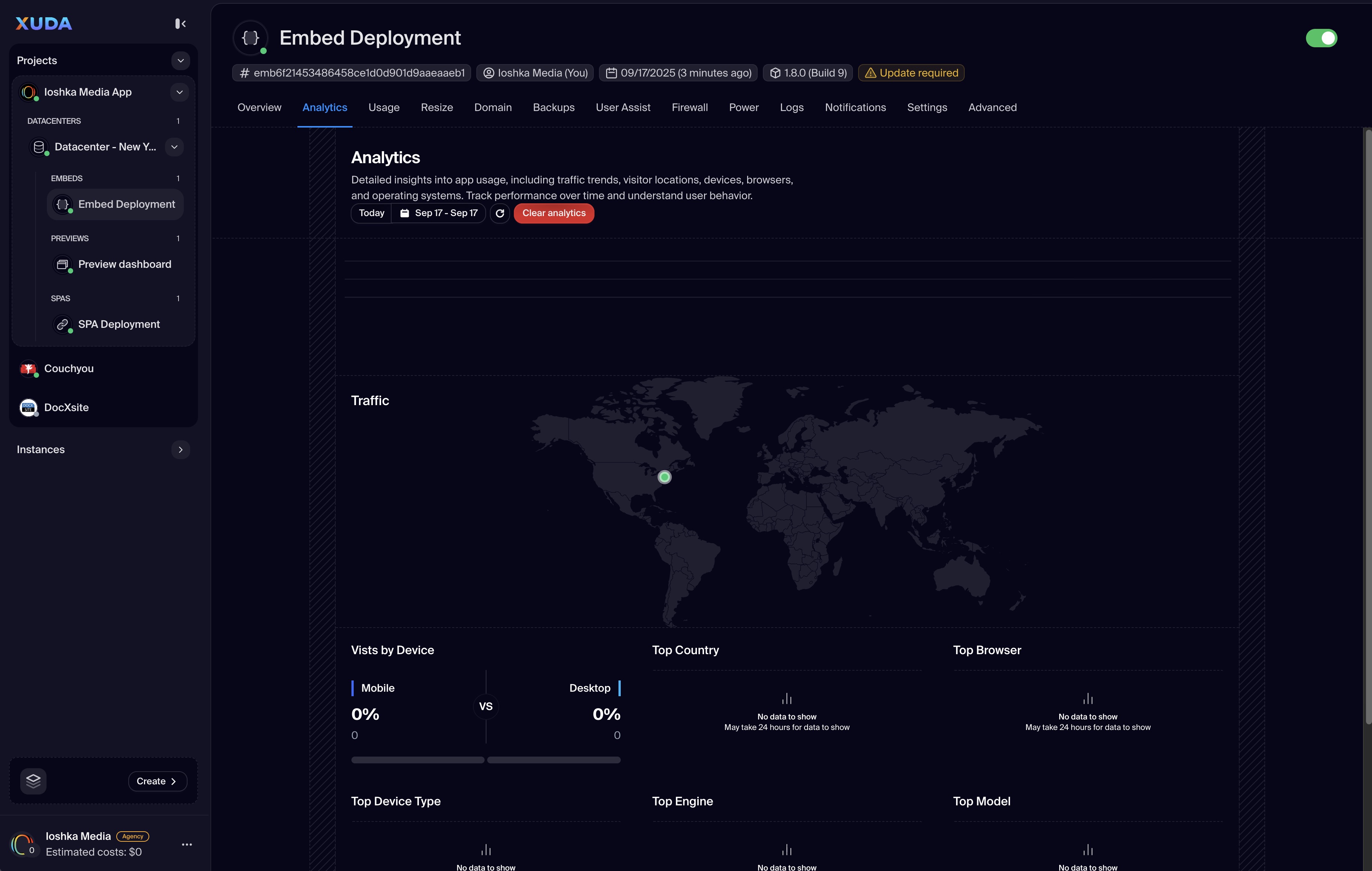
Task: Open the Sep 17 - Sep 17 date picker
Action: tap(438, 213)
